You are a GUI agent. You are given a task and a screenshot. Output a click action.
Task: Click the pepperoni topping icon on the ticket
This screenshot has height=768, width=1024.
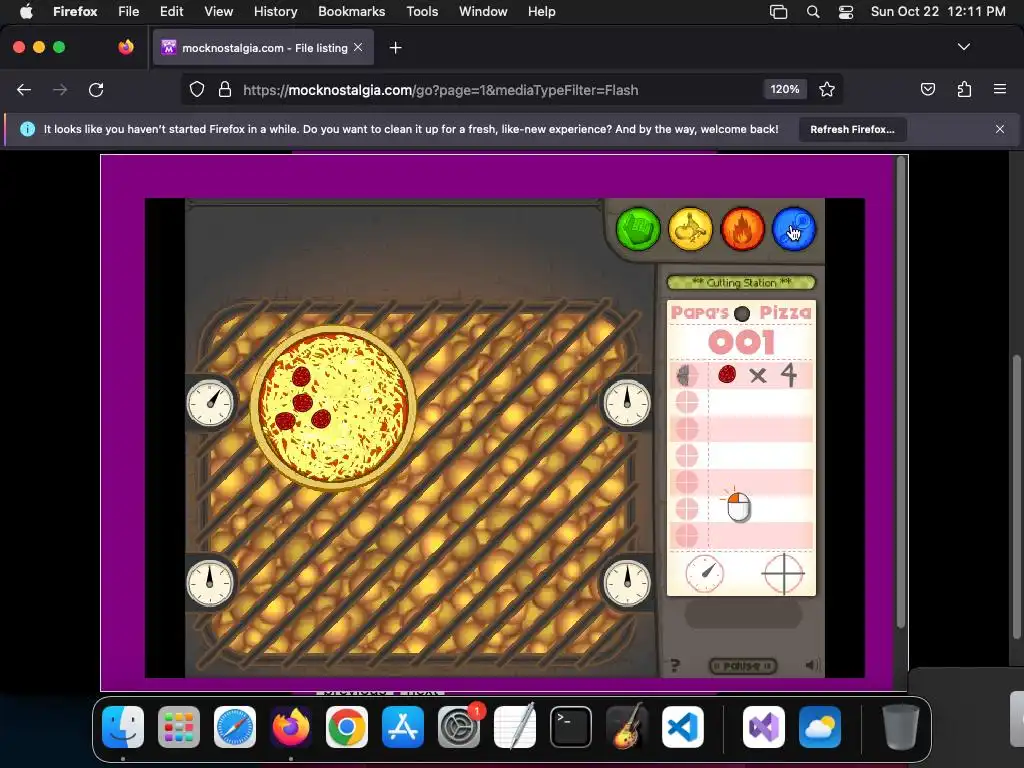[727, 374]
